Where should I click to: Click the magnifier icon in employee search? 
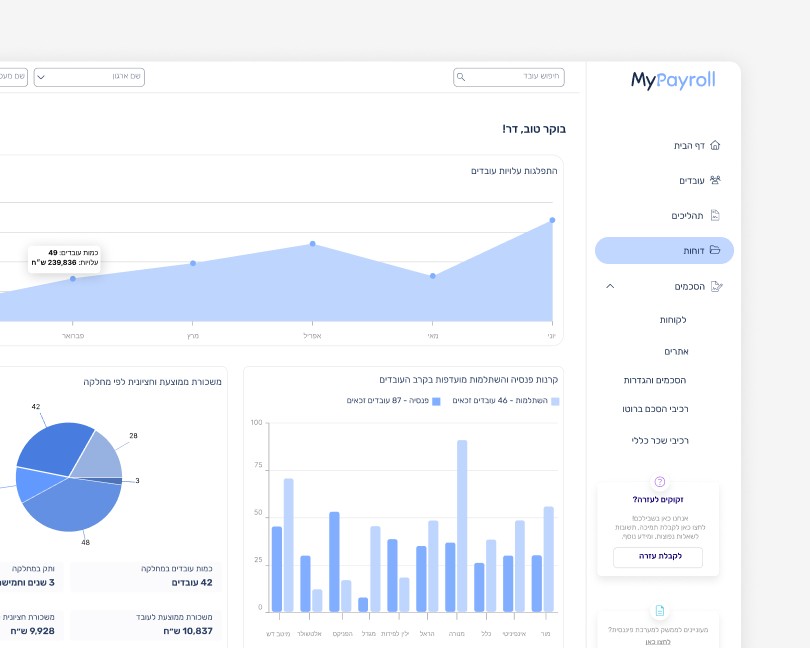pyautogui.click(x=461, y=77)
